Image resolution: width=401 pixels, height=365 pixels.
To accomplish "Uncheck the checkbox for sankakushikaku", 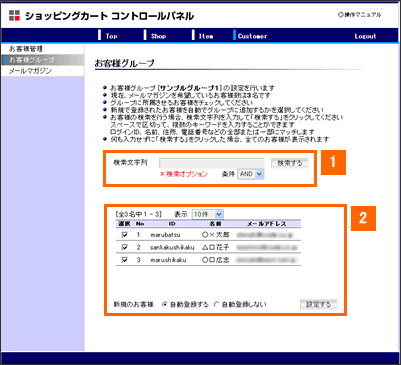I will [125, 247].
